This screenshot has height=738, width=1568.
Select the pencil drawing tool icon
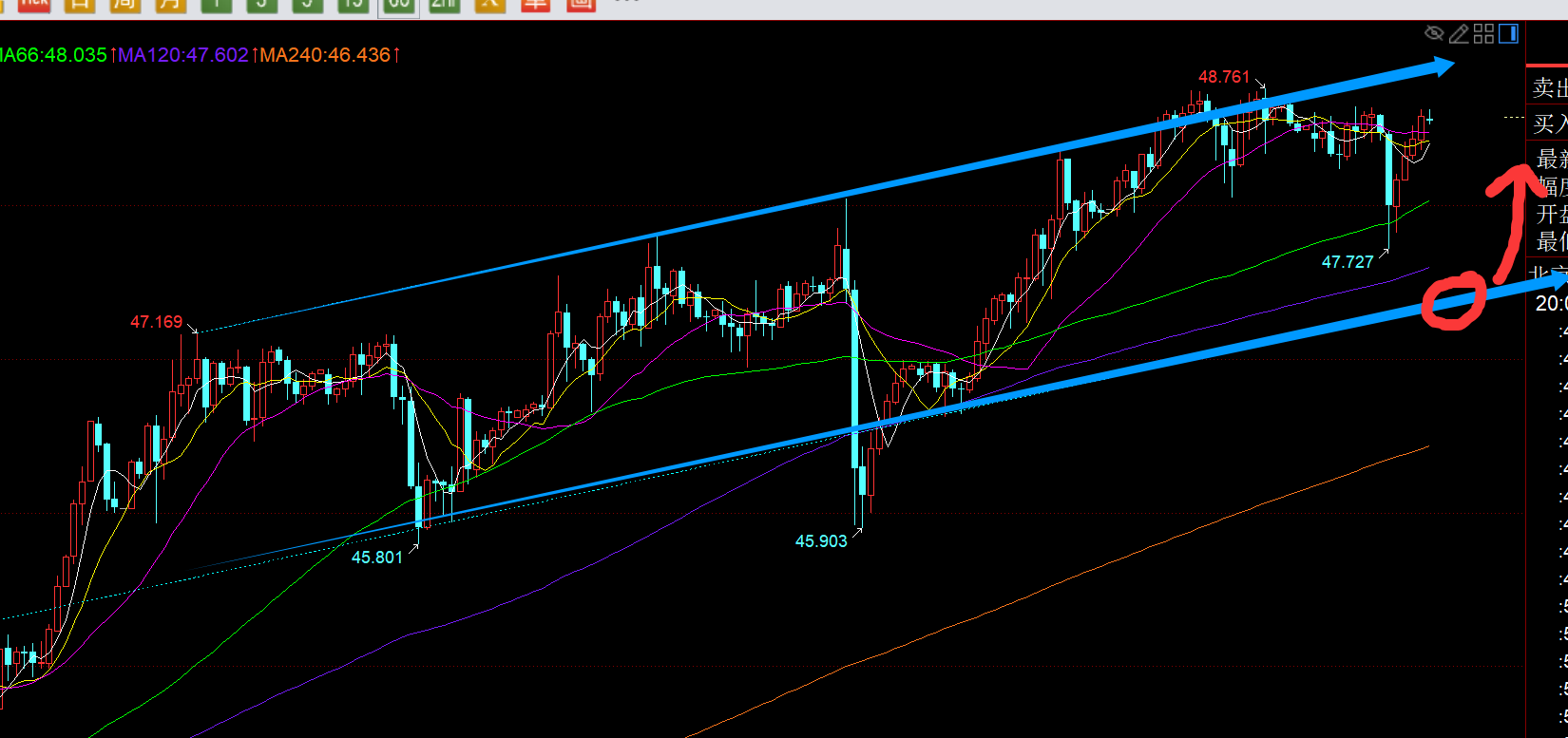(1459, 34)
